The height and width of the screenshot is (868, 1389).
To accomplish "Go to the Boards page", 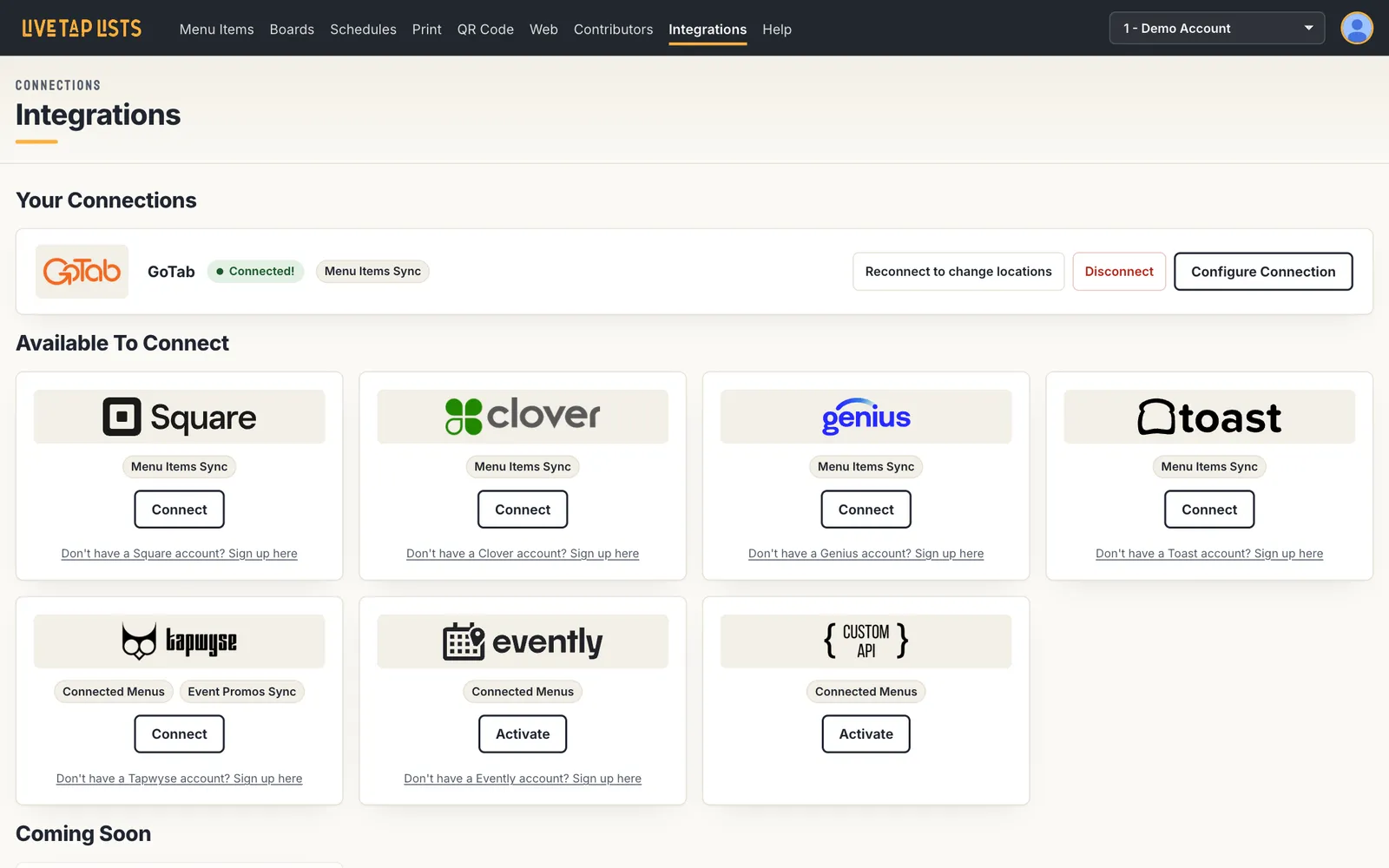I will (x=292, y=30).
